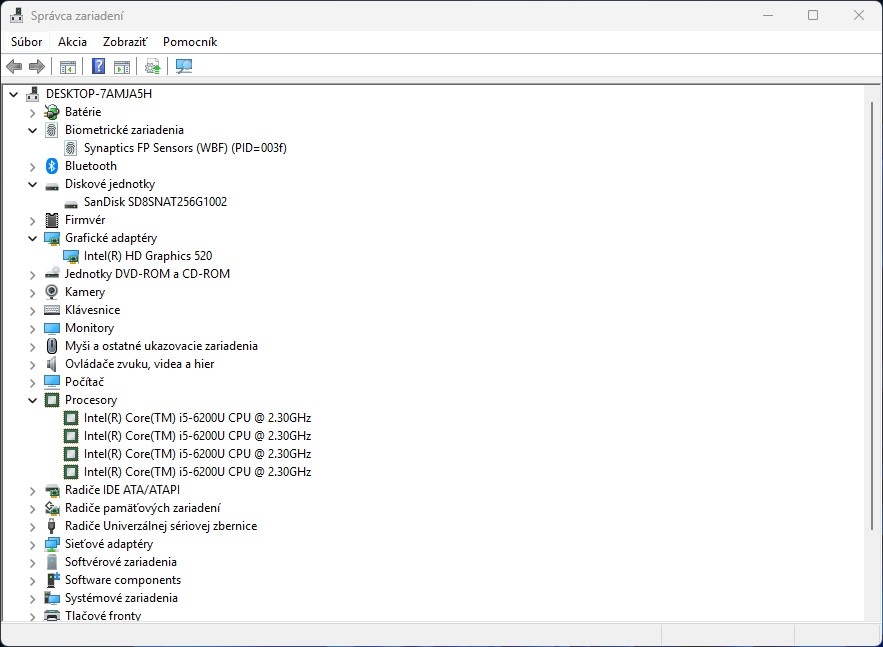
Task: Expand the Sieťové adaptéry category
Action: (32, 544)
